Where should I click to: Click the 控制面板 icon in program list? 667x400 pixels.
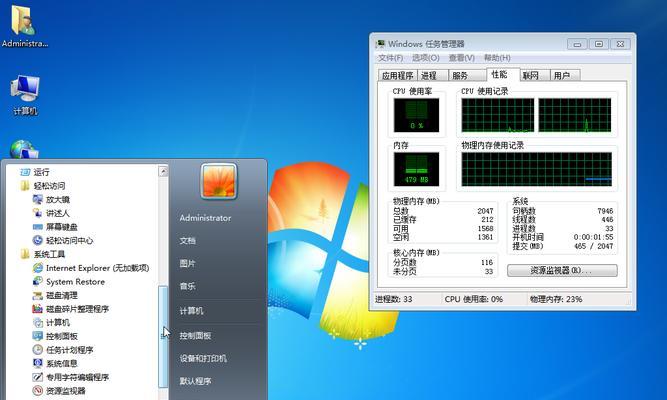coord(38,336)
